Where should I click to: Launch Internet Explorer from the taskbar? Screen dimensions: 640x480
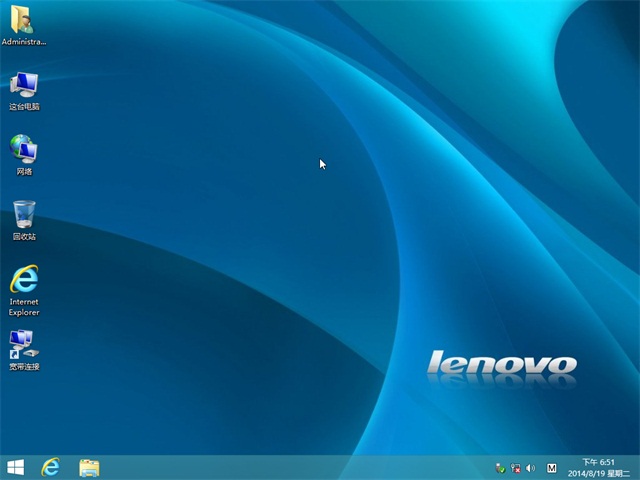pyautogui.click(x=50, y=467)
